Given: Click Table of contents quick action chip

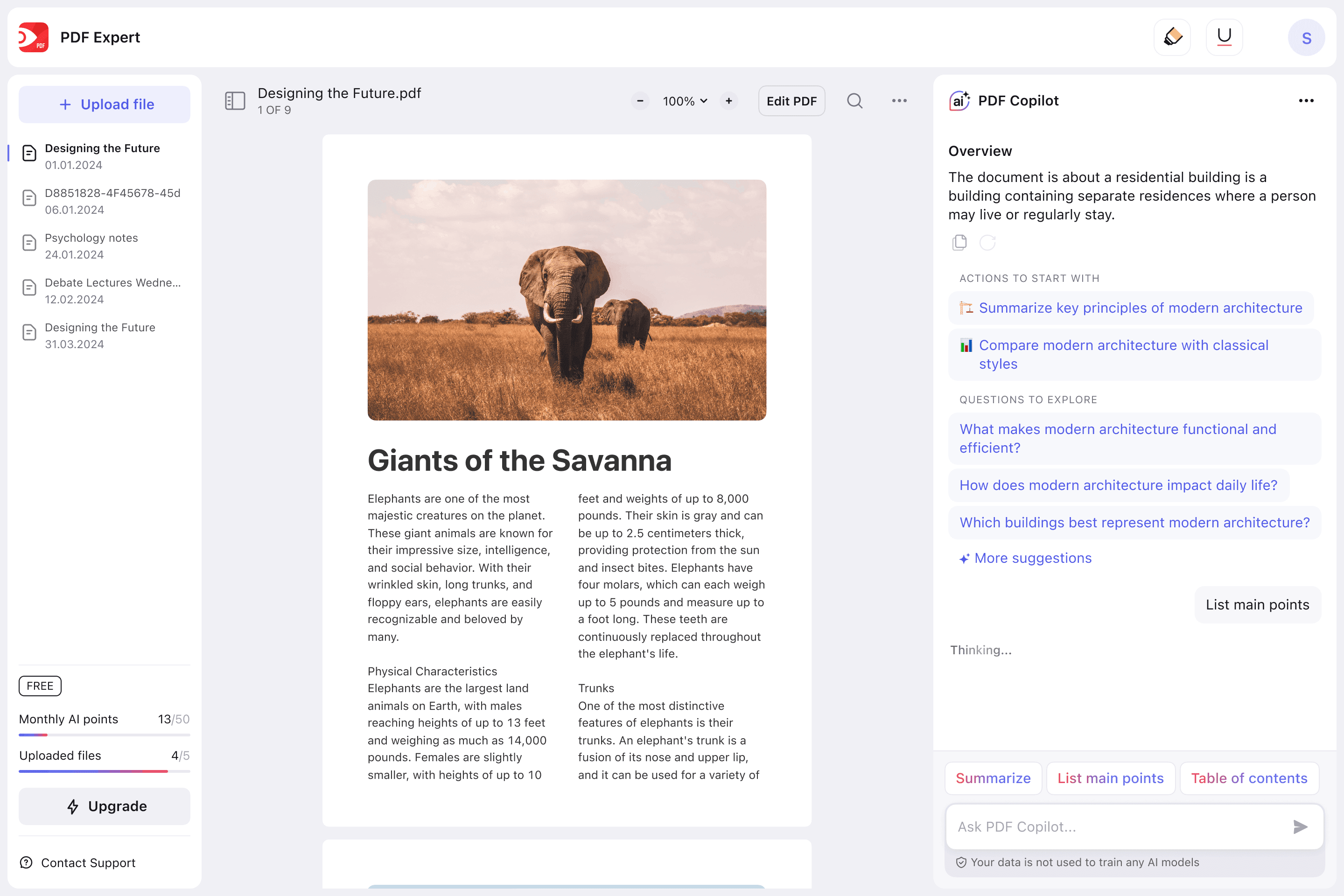Looking at the screenshot, I should 1249,778.
